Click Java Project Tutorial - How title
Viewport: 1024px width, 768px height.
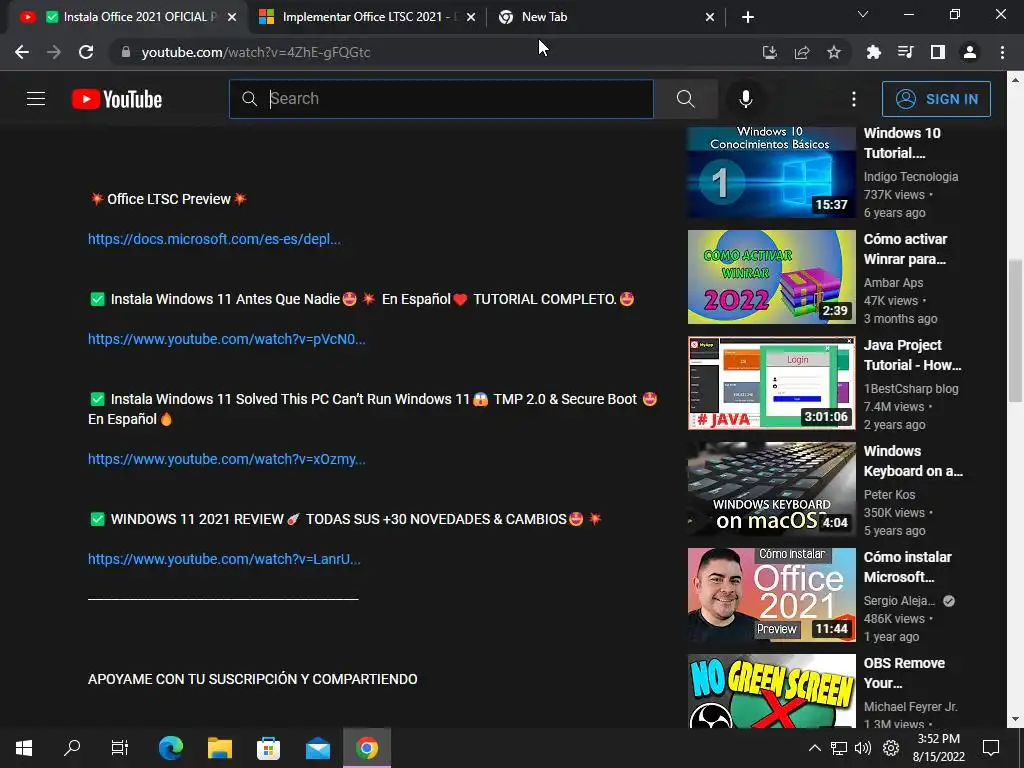(x=912, y=355)
